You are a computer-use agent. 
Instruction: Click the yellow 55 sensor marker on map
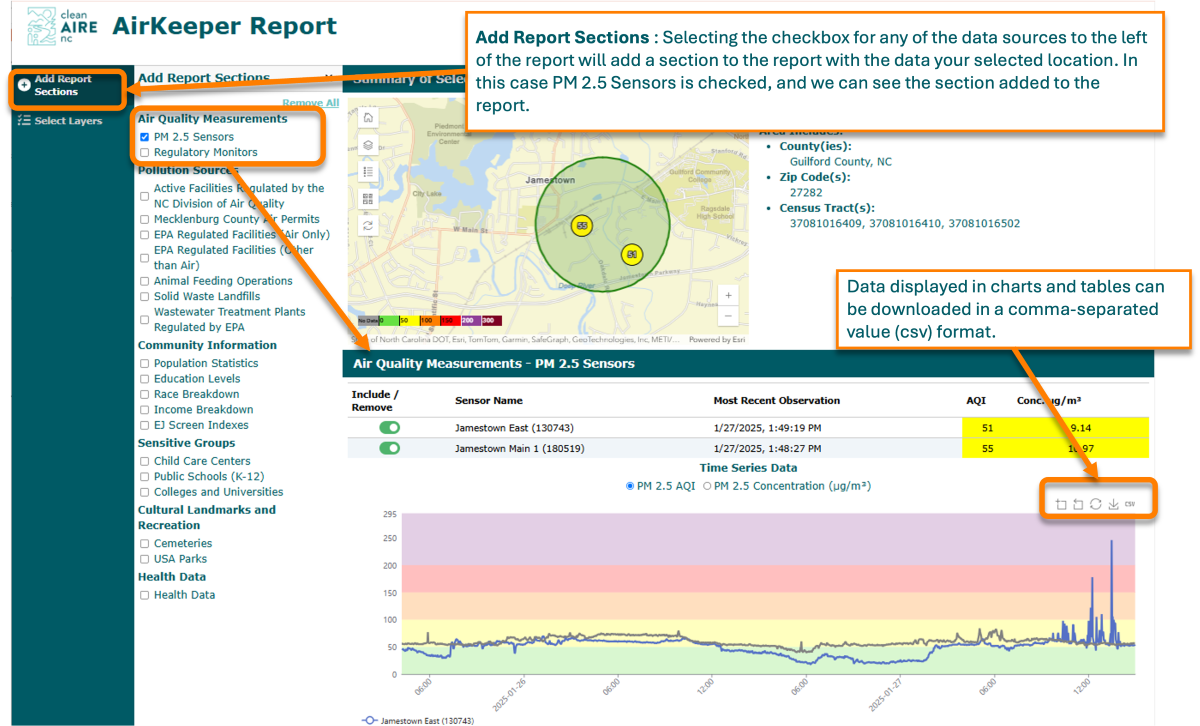coord(582,226)
